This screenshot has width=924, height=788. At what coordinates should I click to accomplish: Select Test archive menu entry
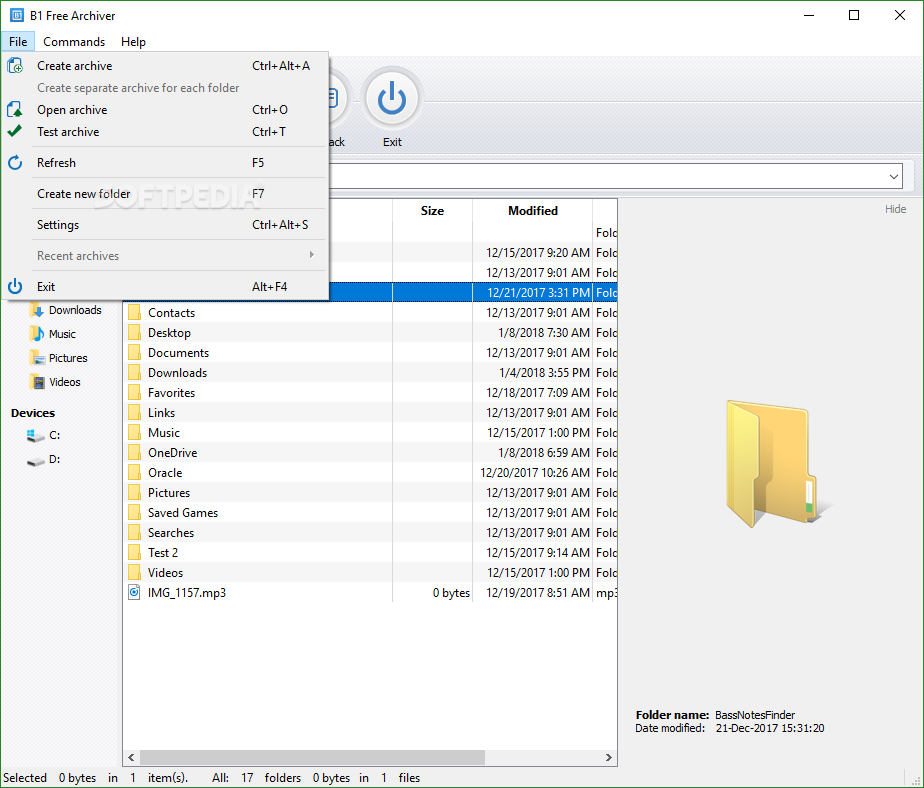click(x=165, y=132)
